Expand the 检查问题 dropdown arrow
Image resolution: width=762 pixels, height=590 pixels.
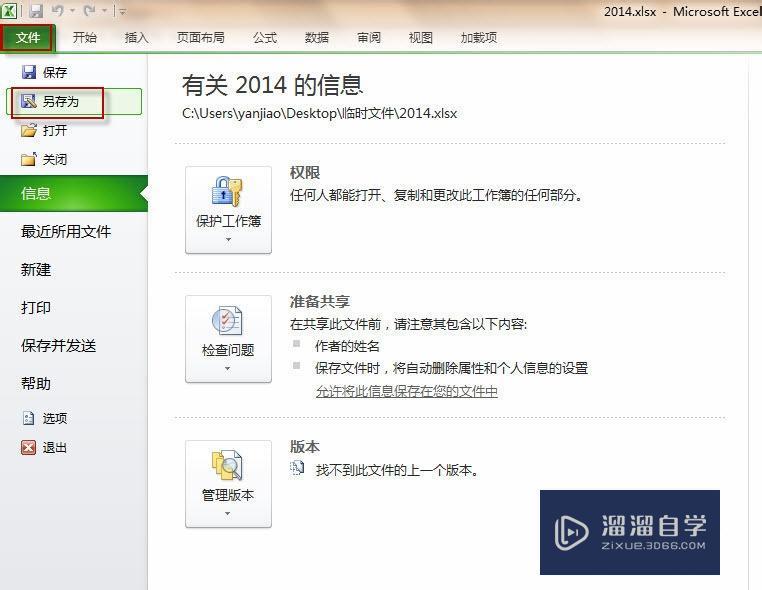point(227,369)
